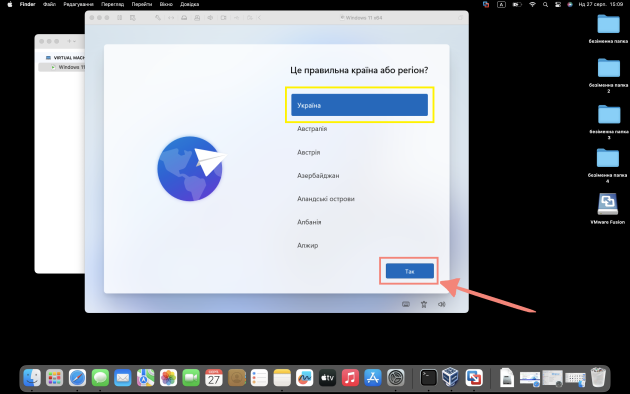Select Україна in the region list

click(x=359, y=105)
